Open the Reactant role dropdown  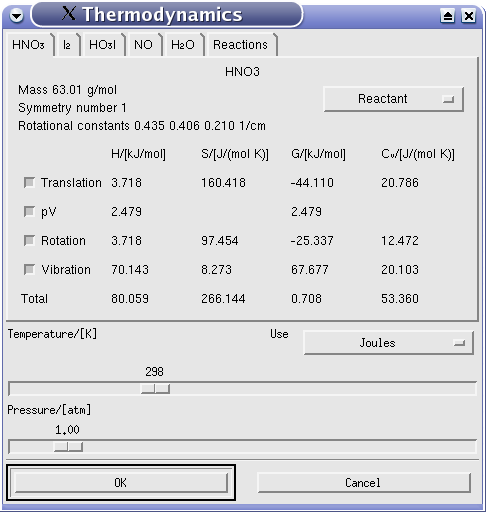click(x=393, y=99)
